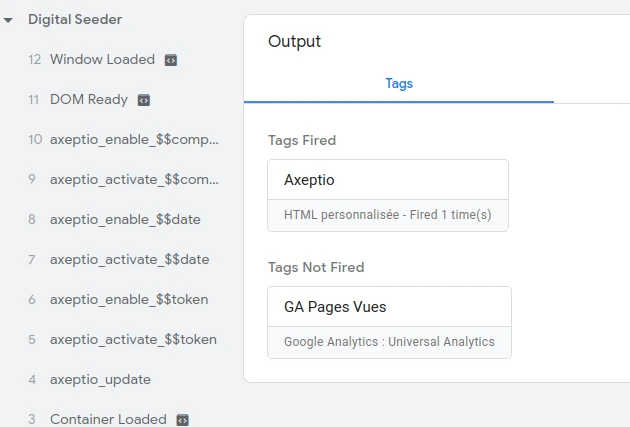
Task: Click the code icon beside DOM Ready
Action: click(144, 100)
